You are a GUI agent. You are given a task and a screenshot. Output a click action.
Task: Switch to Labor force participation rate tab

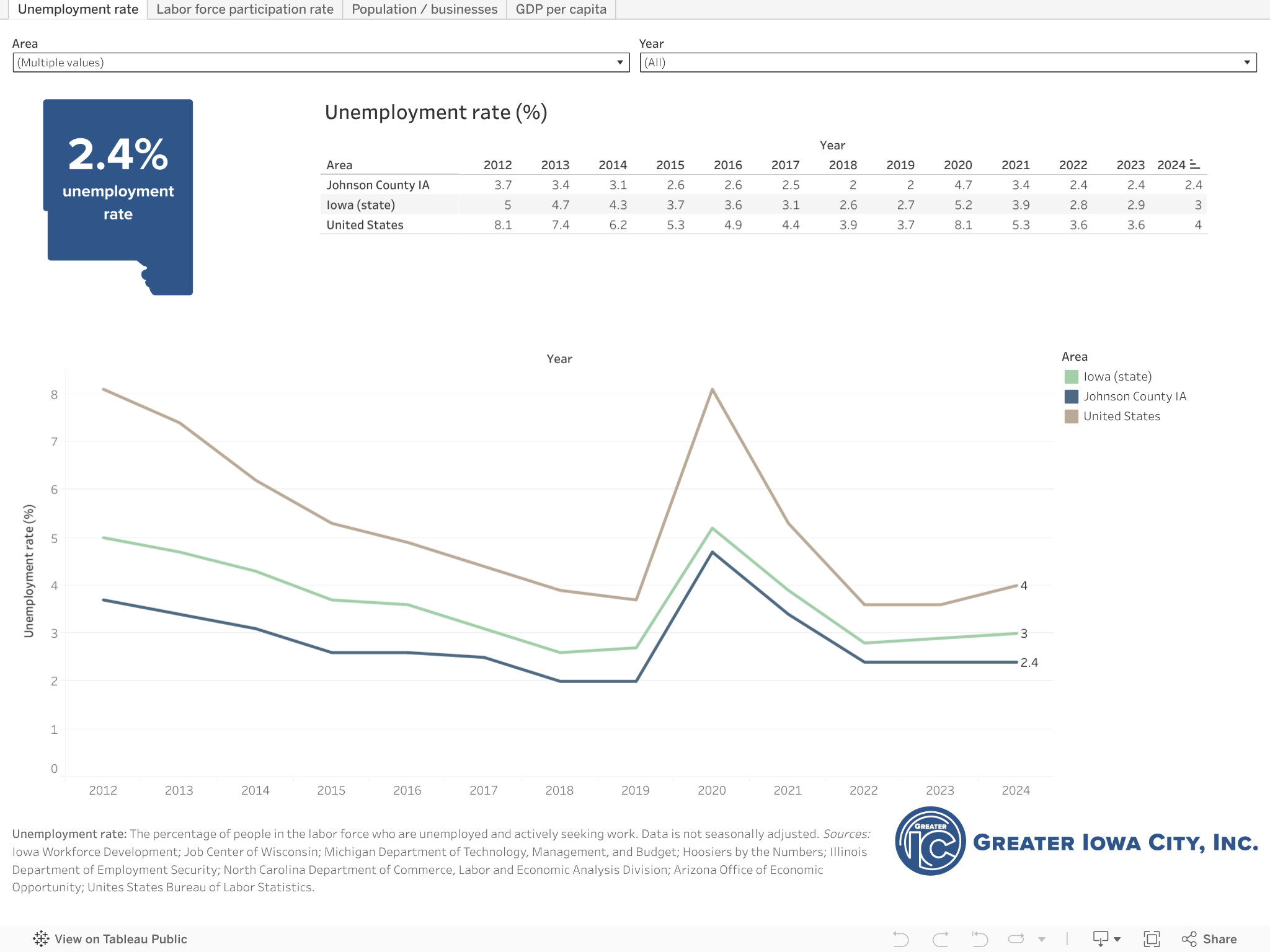[245, 9]
